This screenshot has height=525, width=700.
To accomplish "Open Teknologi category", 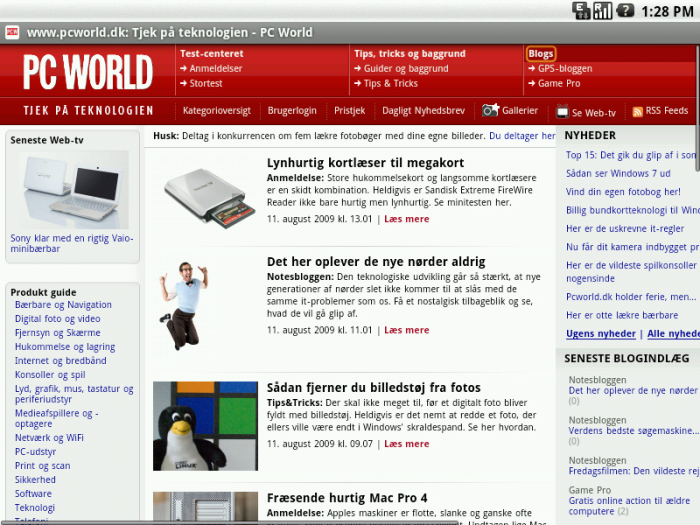I will (35, 508).
